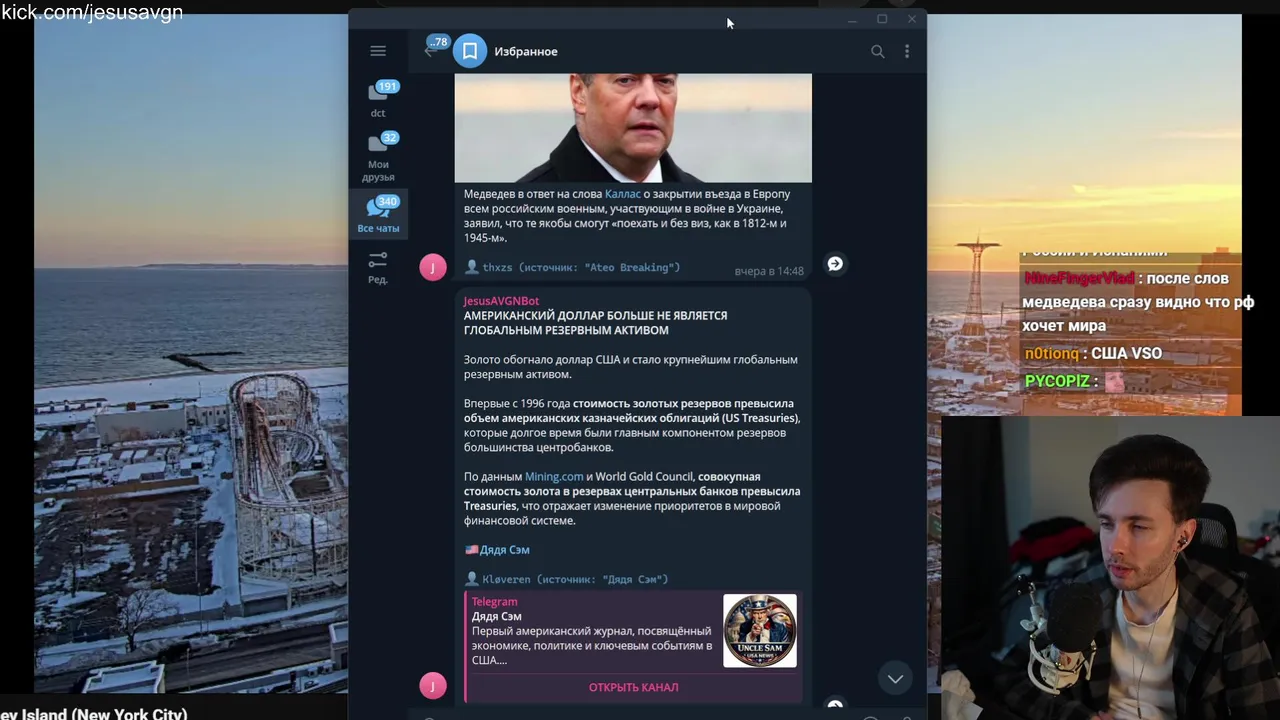This screenshot has height=720, width=1280.
Task: Click the thxzs source signature line
Action: coord(572,268)
